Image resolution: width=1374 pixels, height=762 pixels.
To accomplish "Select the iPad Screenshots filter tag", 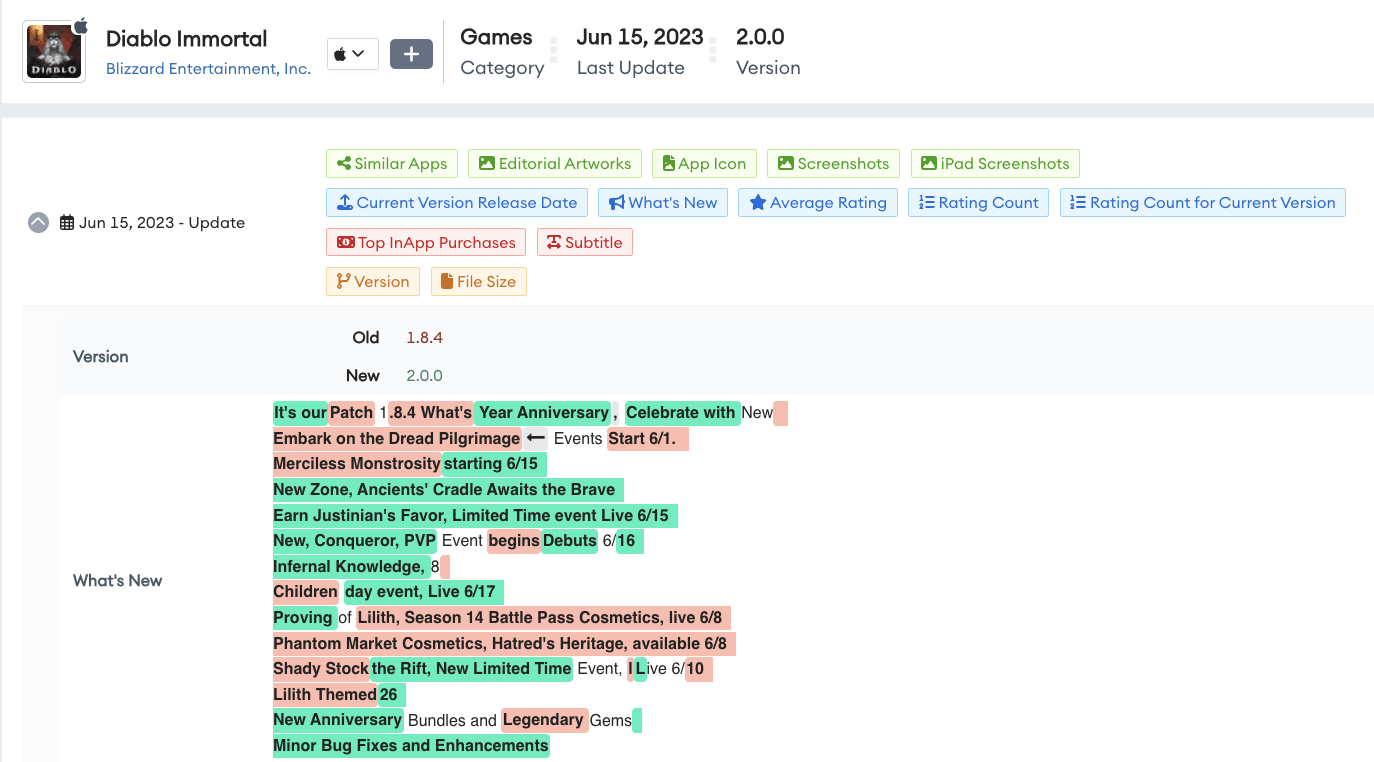I will tap(995, 164).
